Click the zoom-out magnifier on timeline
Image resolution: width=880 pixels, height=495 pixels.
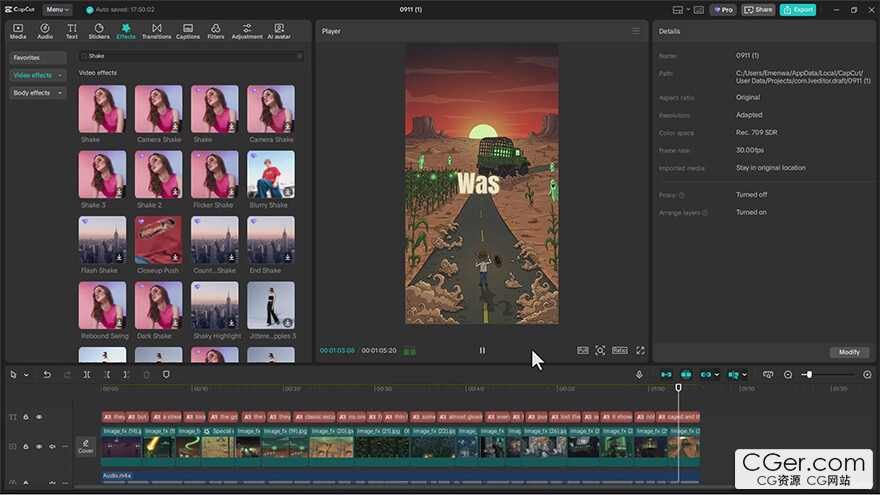pos(788,374)
